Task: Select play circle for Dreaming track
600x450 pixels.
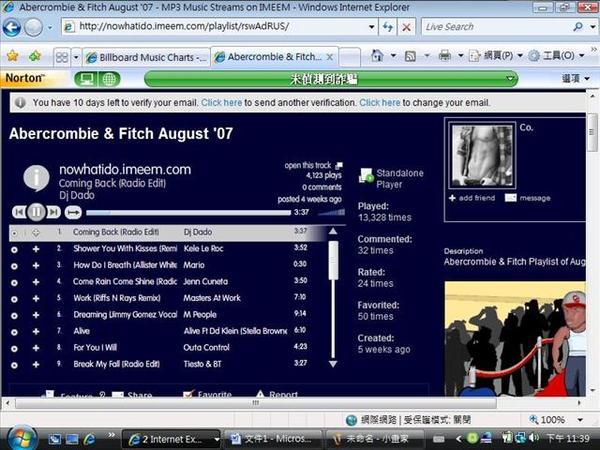Action: [x=14, y=316]
